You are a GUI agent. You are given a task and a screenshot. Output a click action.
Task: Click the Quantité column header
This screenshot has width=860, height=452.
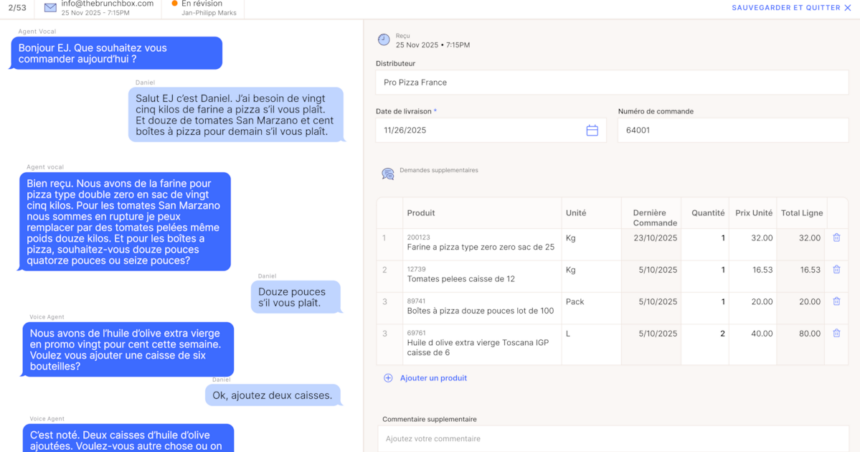point(708,213)
